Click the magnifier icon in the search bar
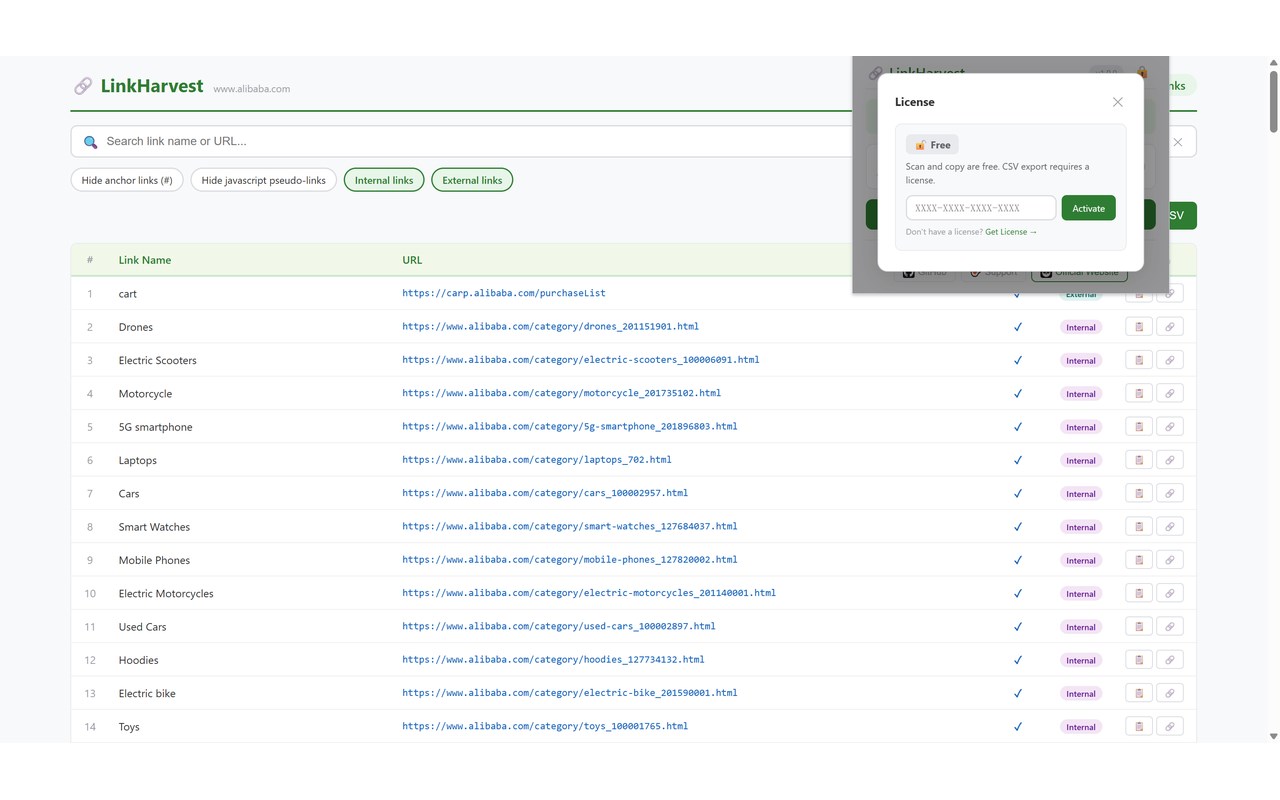Viewport: 1280px width, 800px height. 91,142
